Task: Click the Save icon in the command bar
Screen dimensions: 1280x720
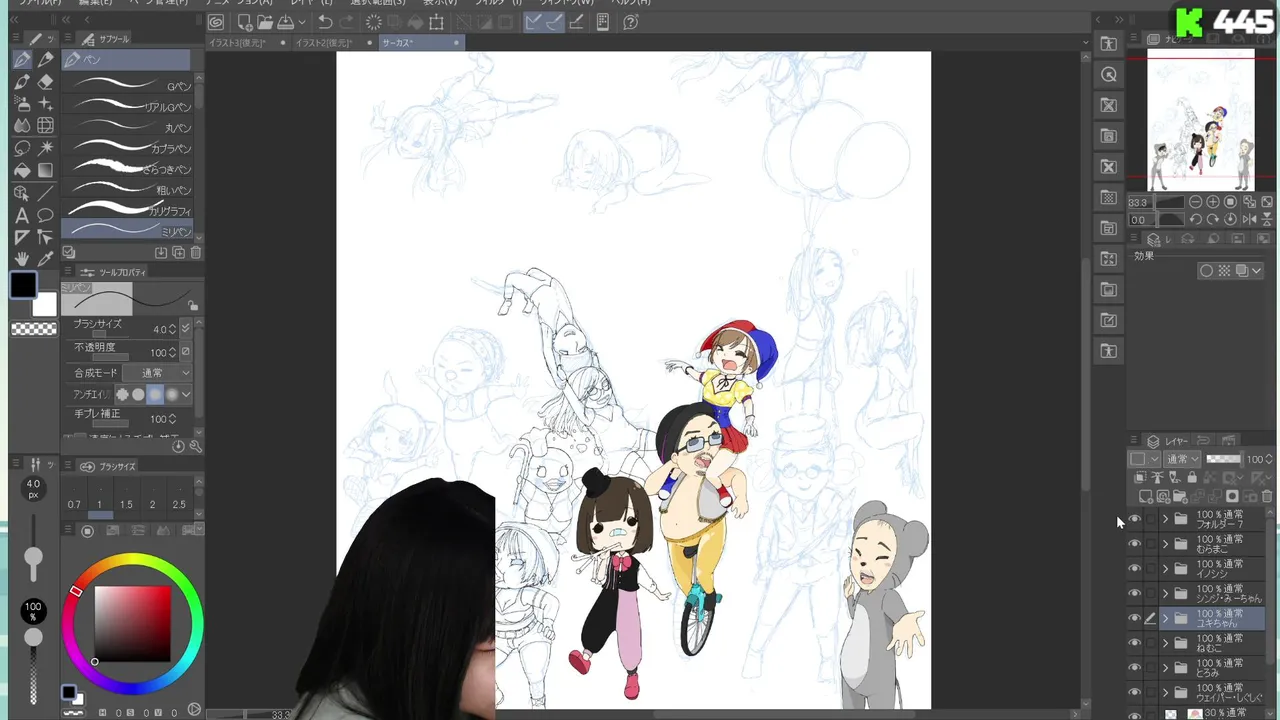Action: click(x=285, y=22)
